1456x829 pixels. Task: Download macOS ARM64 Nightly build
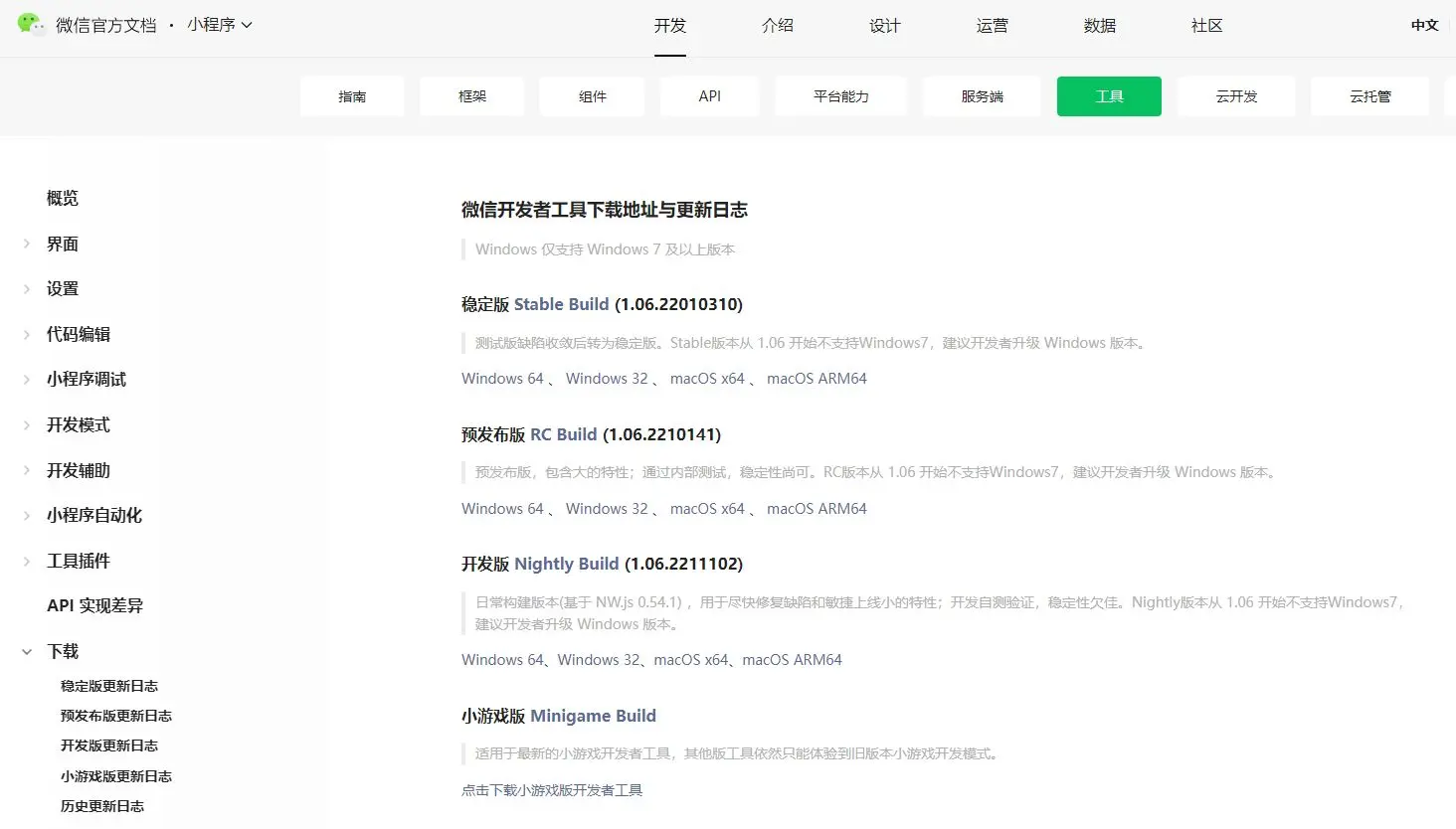794,659
